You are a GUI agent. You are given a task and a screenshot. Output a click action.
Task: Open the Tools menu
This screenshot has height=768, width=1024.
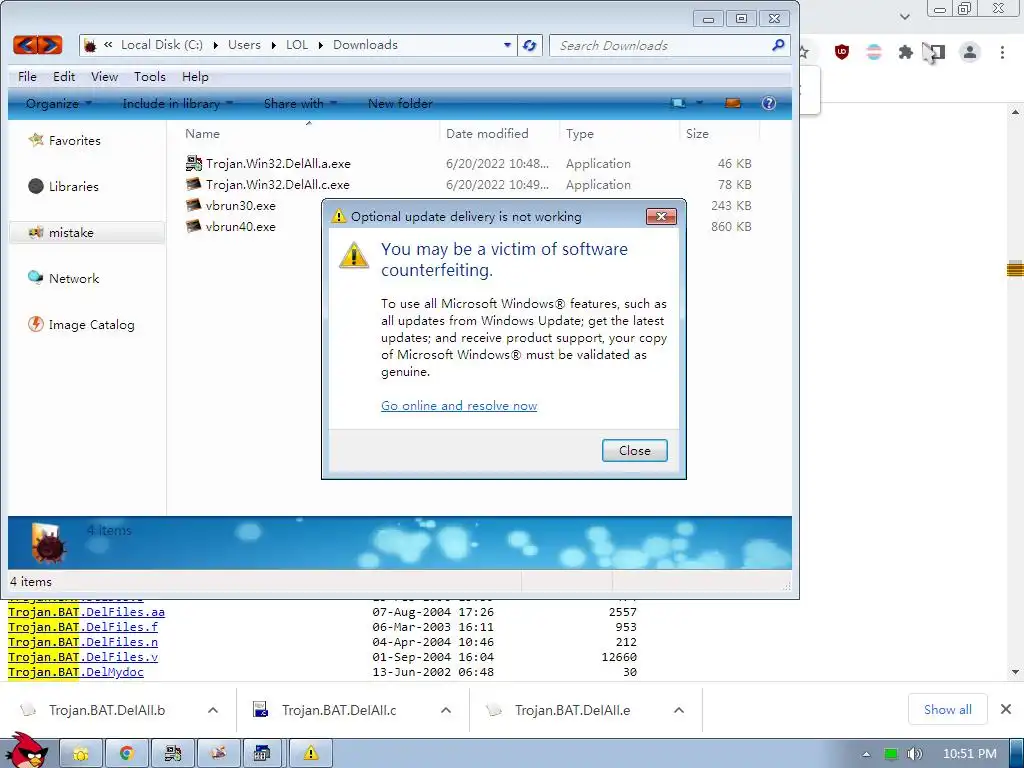pyautogui.click(x=150, y=76)
